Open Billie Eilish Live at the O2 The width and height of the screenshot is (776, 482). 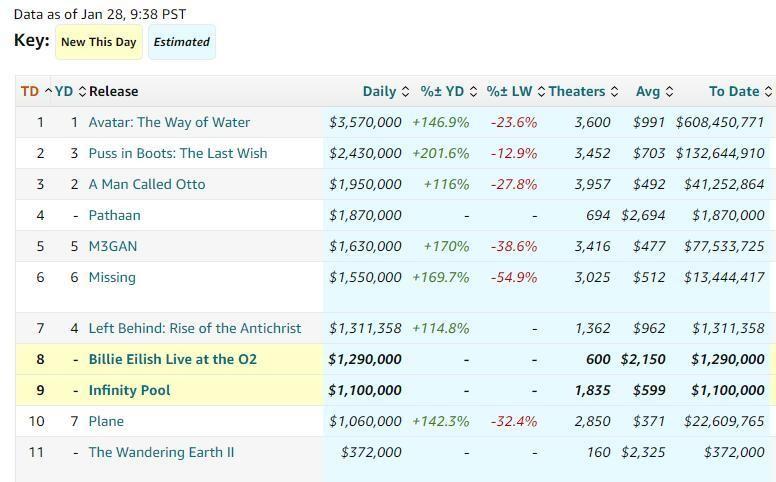173,359
